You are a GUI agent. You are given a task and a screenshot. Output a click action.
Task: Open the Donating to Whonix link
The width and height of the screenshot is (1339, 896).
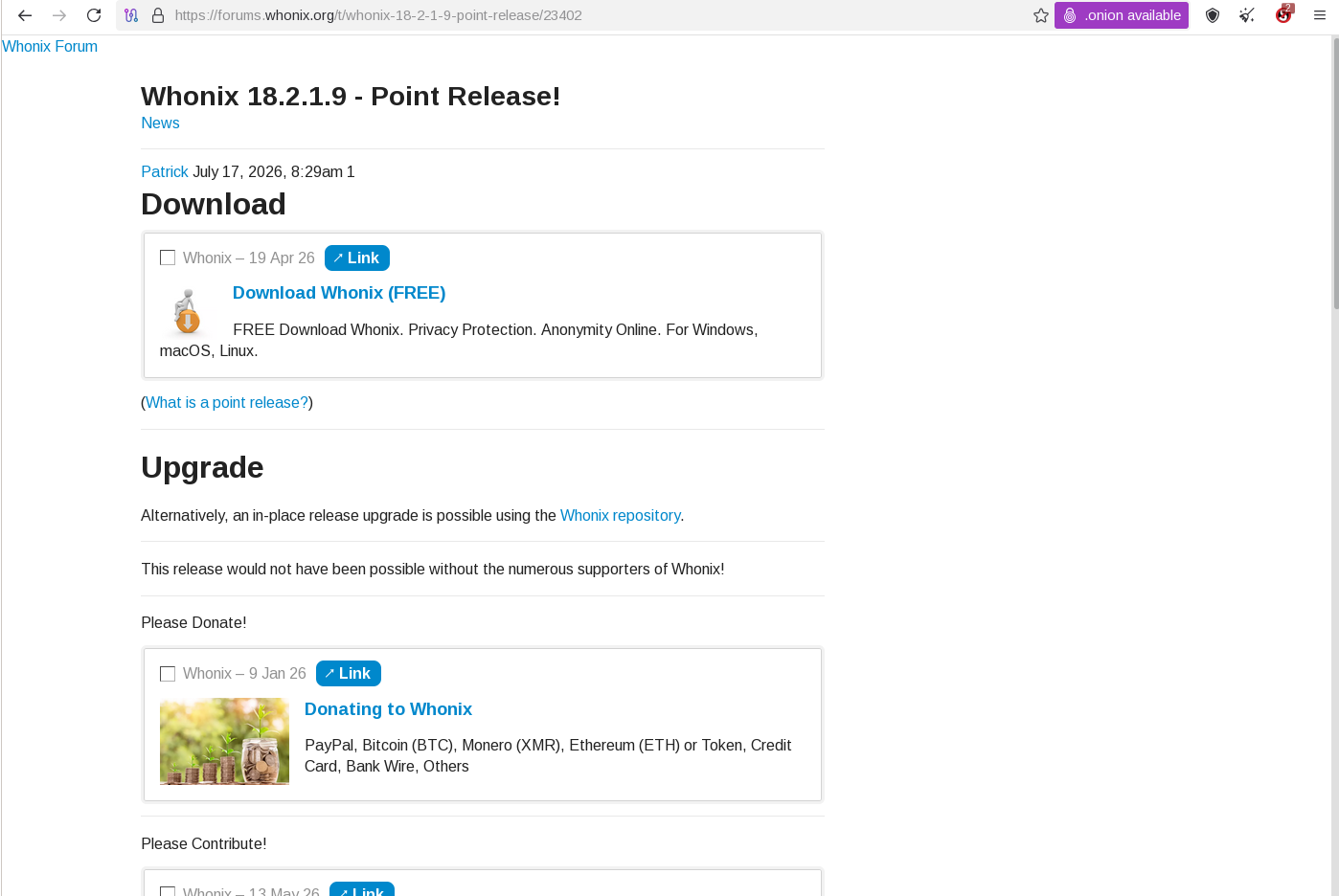[388, 709]
